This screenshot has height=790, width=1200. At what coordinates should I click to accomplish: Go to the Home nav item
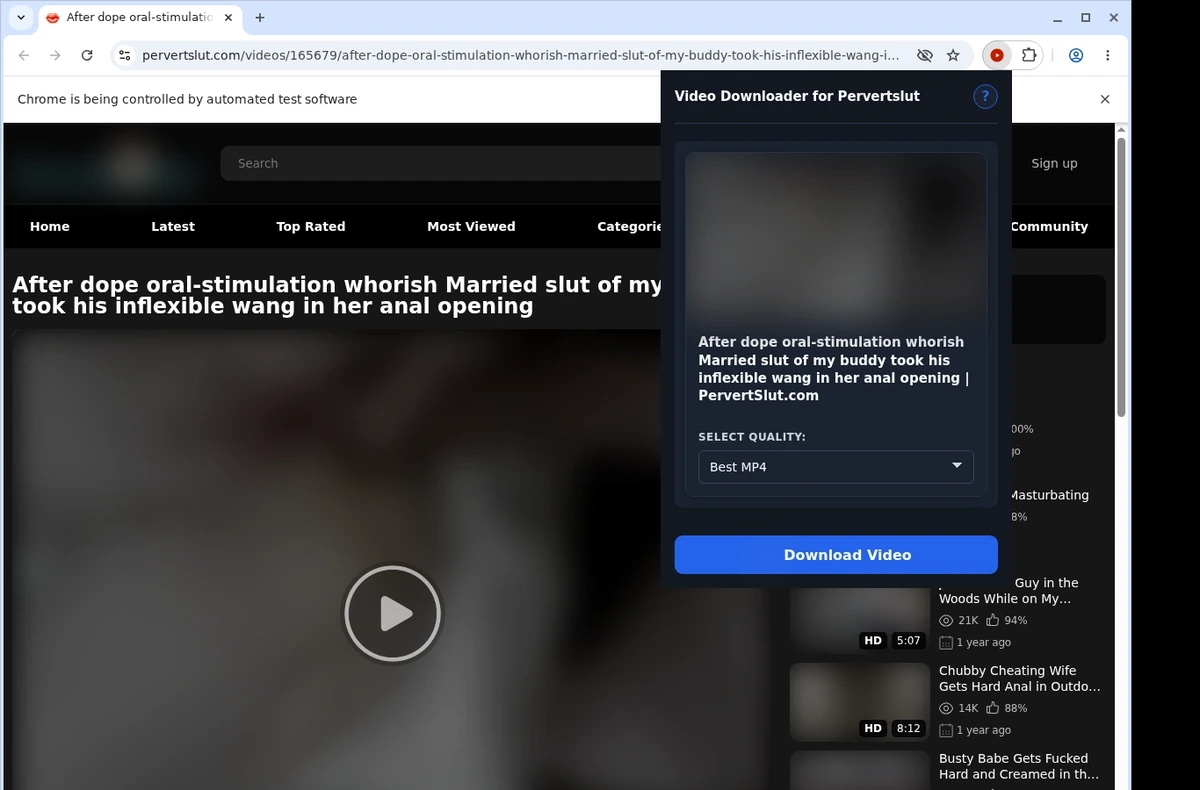point(50,227)
